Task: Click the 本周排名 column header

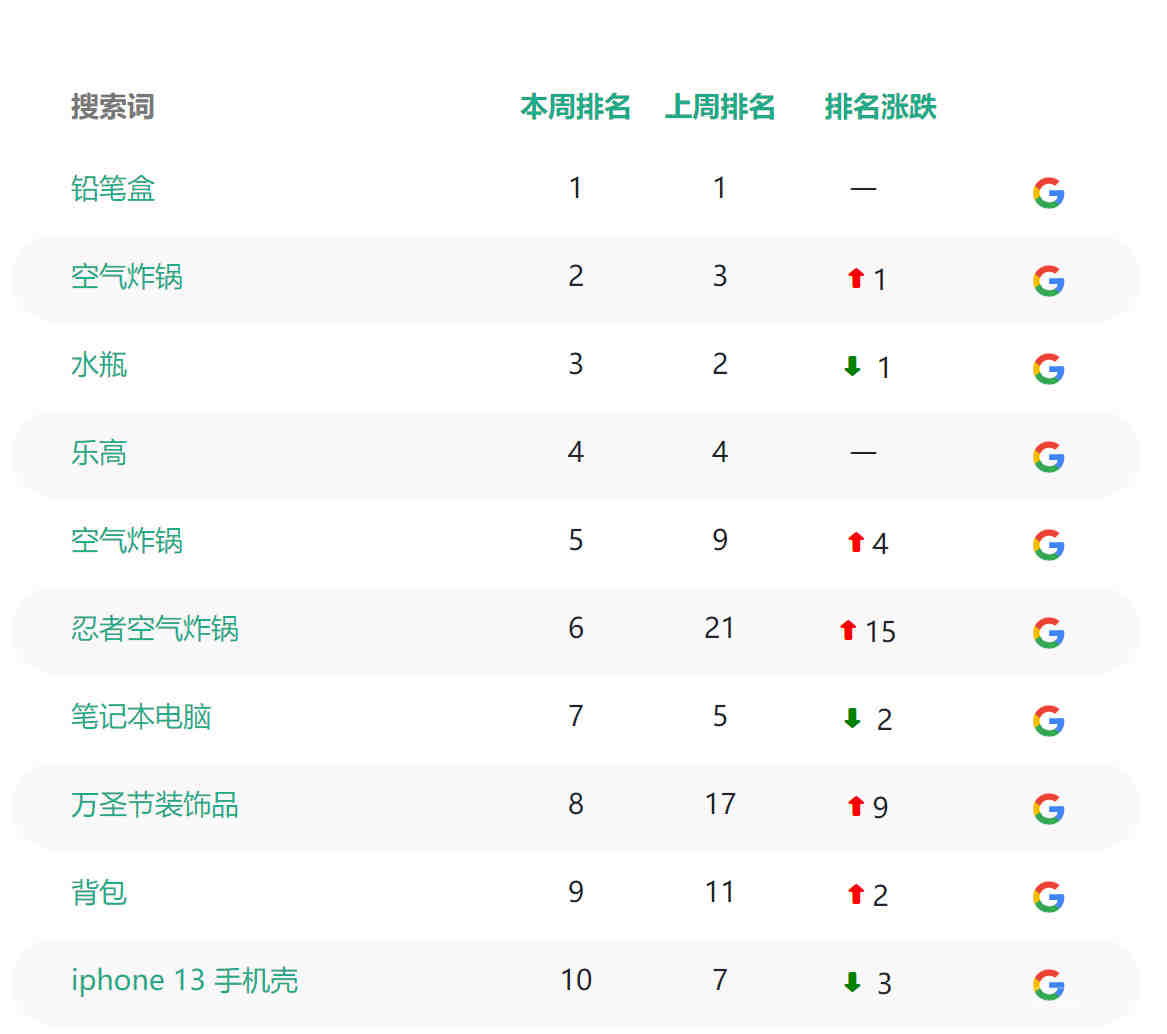Action: 575,106
